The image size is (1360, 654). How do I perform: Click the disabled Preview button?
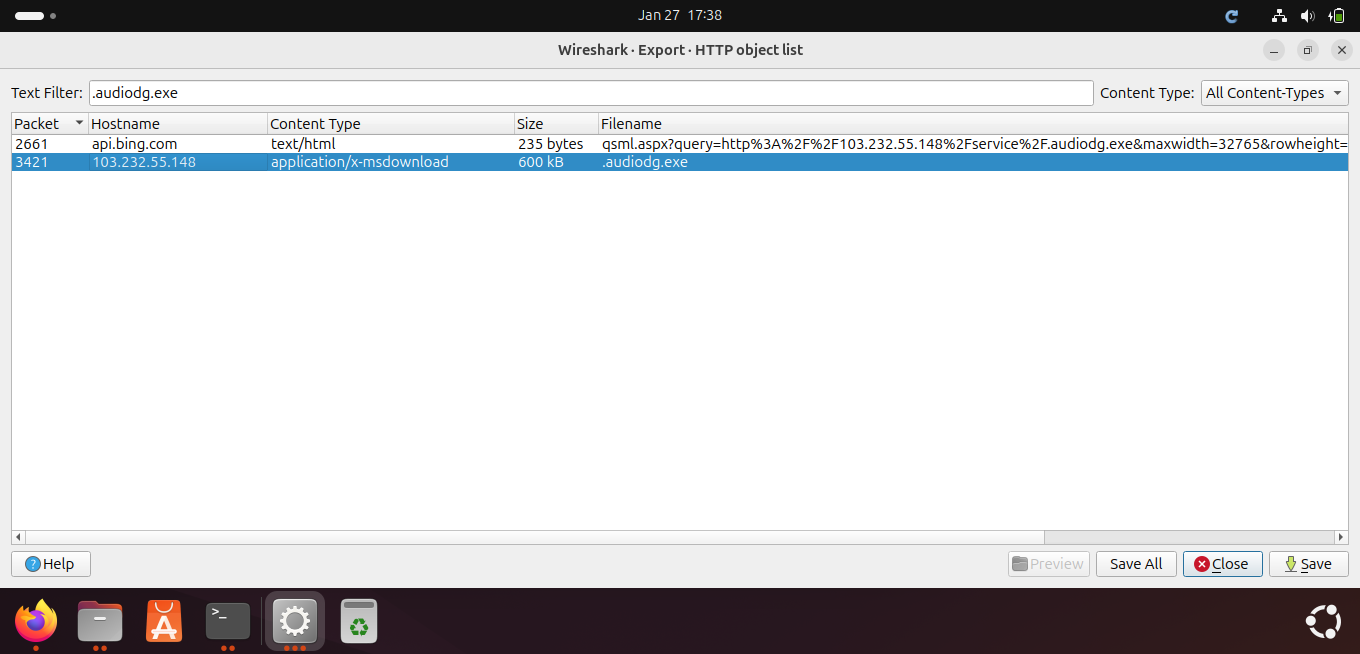1048,564
